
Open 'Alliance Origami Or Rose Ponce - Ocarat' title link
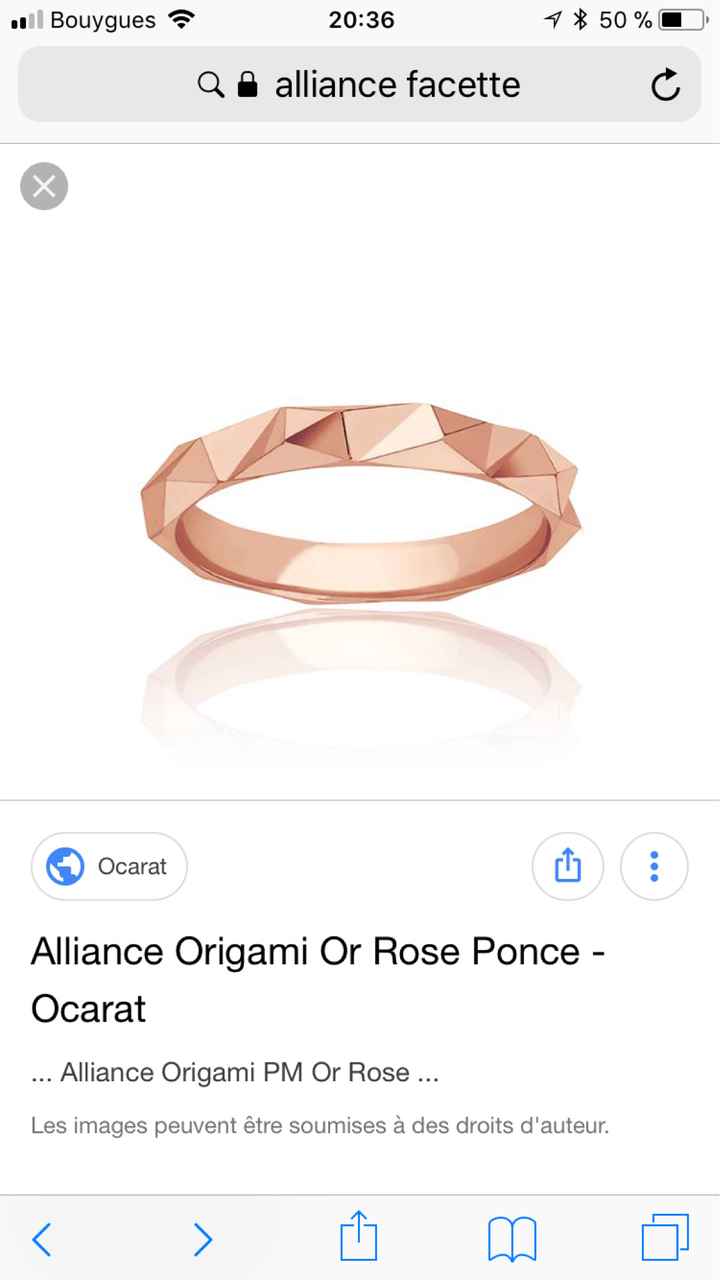(318, 980)
